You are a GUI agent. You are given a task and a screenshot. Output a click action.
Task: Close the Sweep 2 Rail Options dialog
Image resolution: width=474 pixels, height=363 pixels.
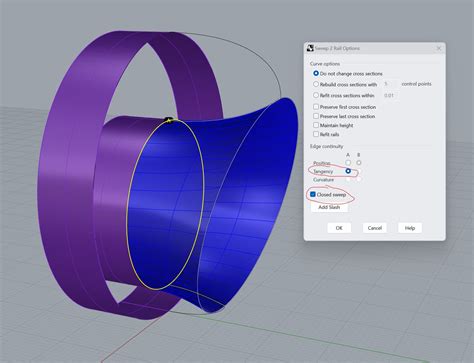click(439, 48)
